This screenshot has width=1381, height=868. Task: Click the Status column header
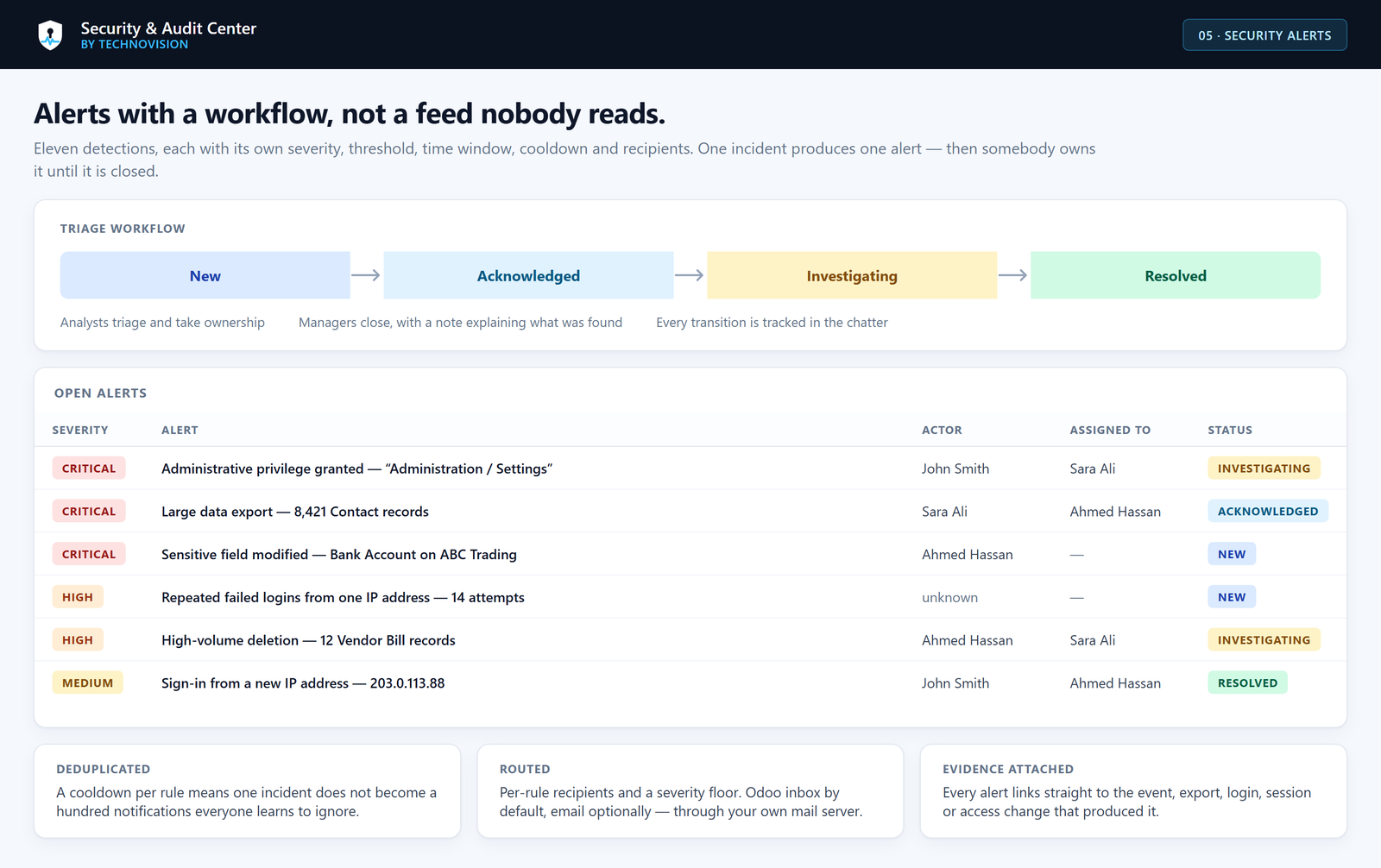click(1230, 430)
